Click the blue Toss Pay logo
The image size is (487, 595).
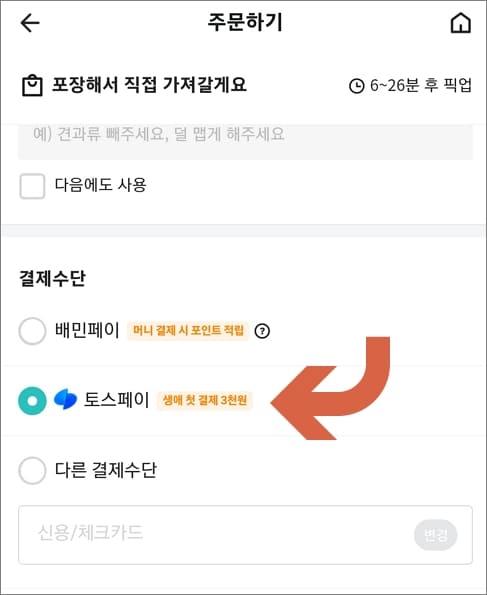pos(66,400)
